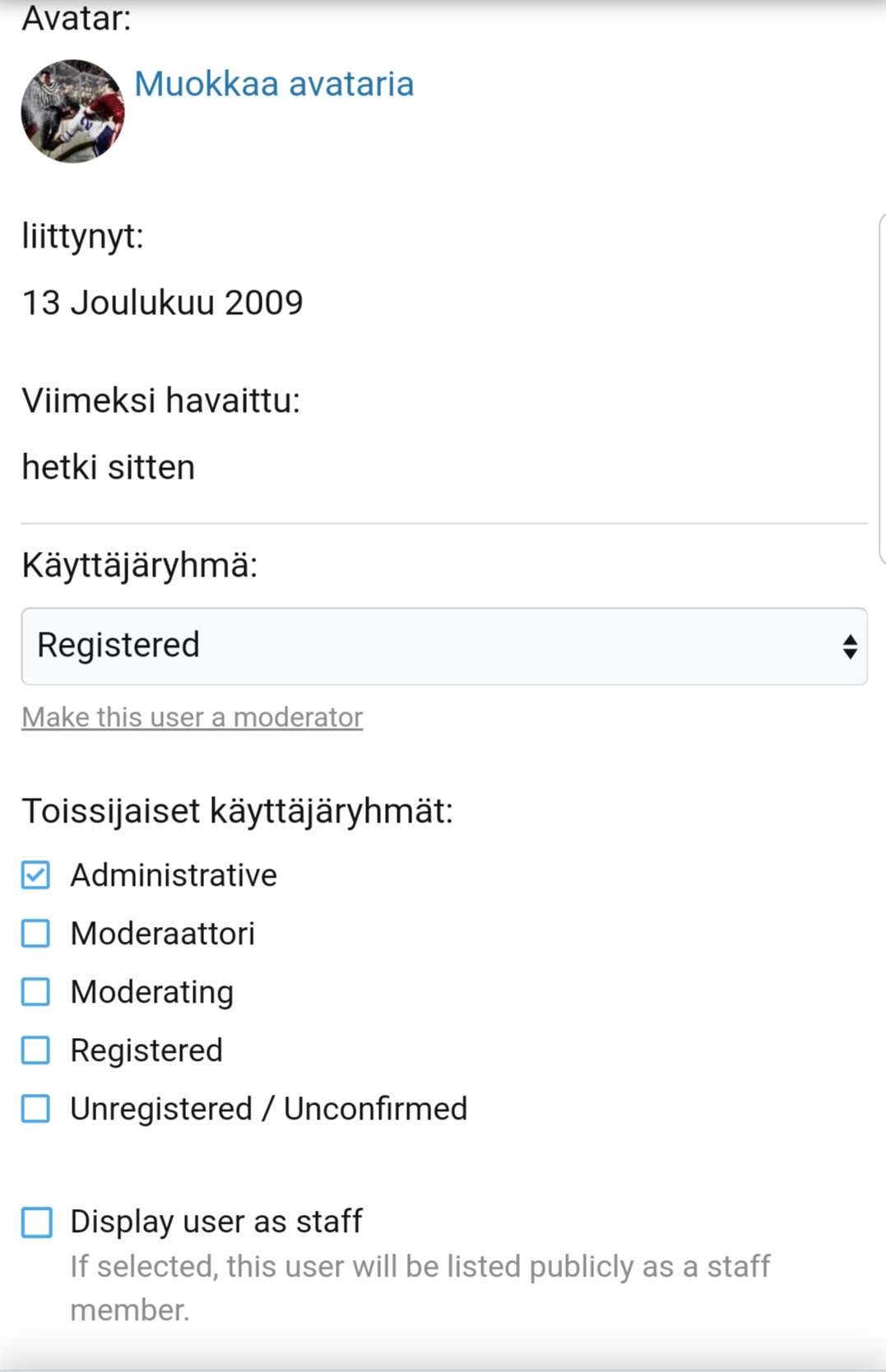Click the Käyttäjäryhmä: field label
This screenshot has height=1372, width=886.
click(139, 565)
